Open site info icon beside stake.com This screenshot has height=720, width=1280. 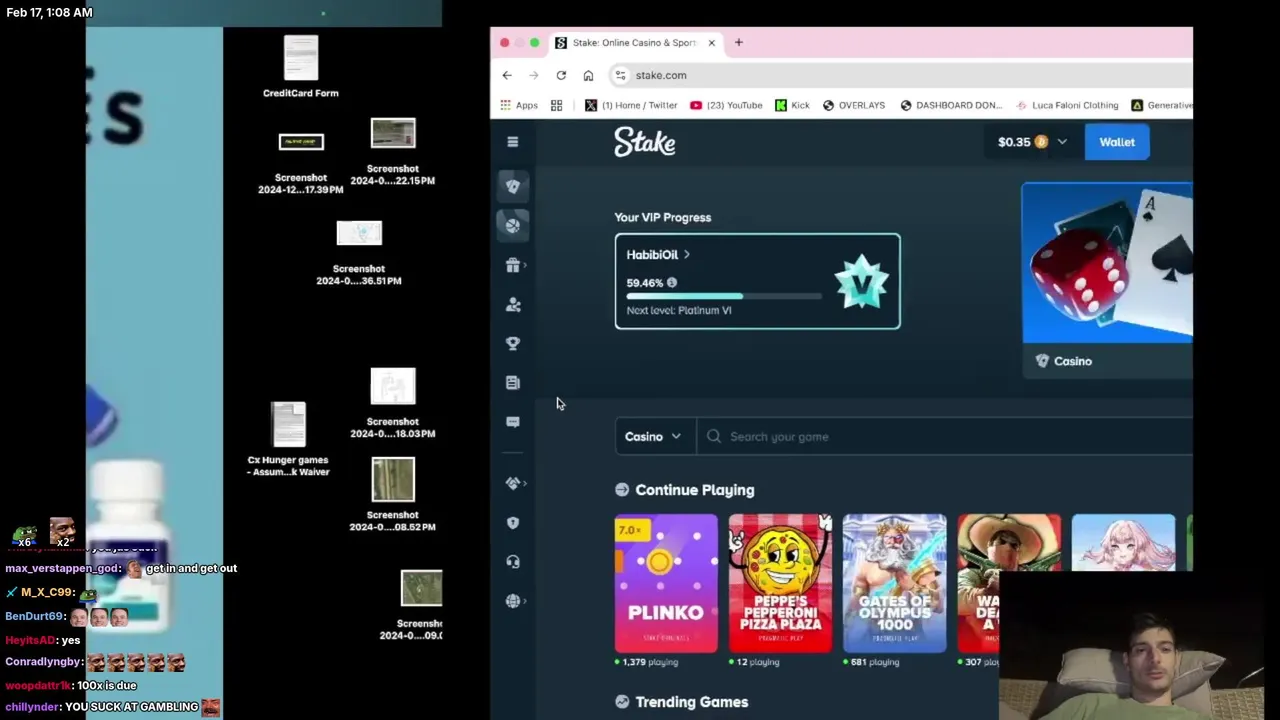[x=621, y=75]
